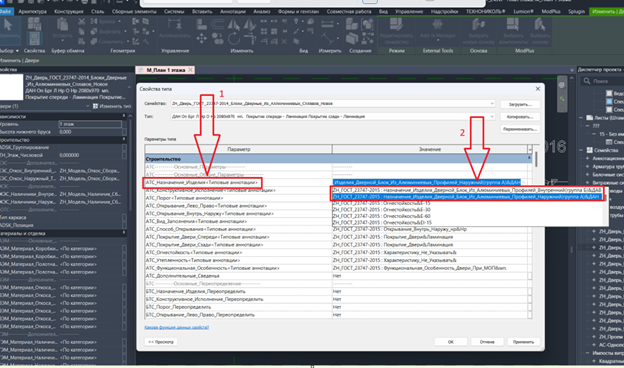Click the Загрузить... button
The image size is (624, 368).
click(520, 104)
